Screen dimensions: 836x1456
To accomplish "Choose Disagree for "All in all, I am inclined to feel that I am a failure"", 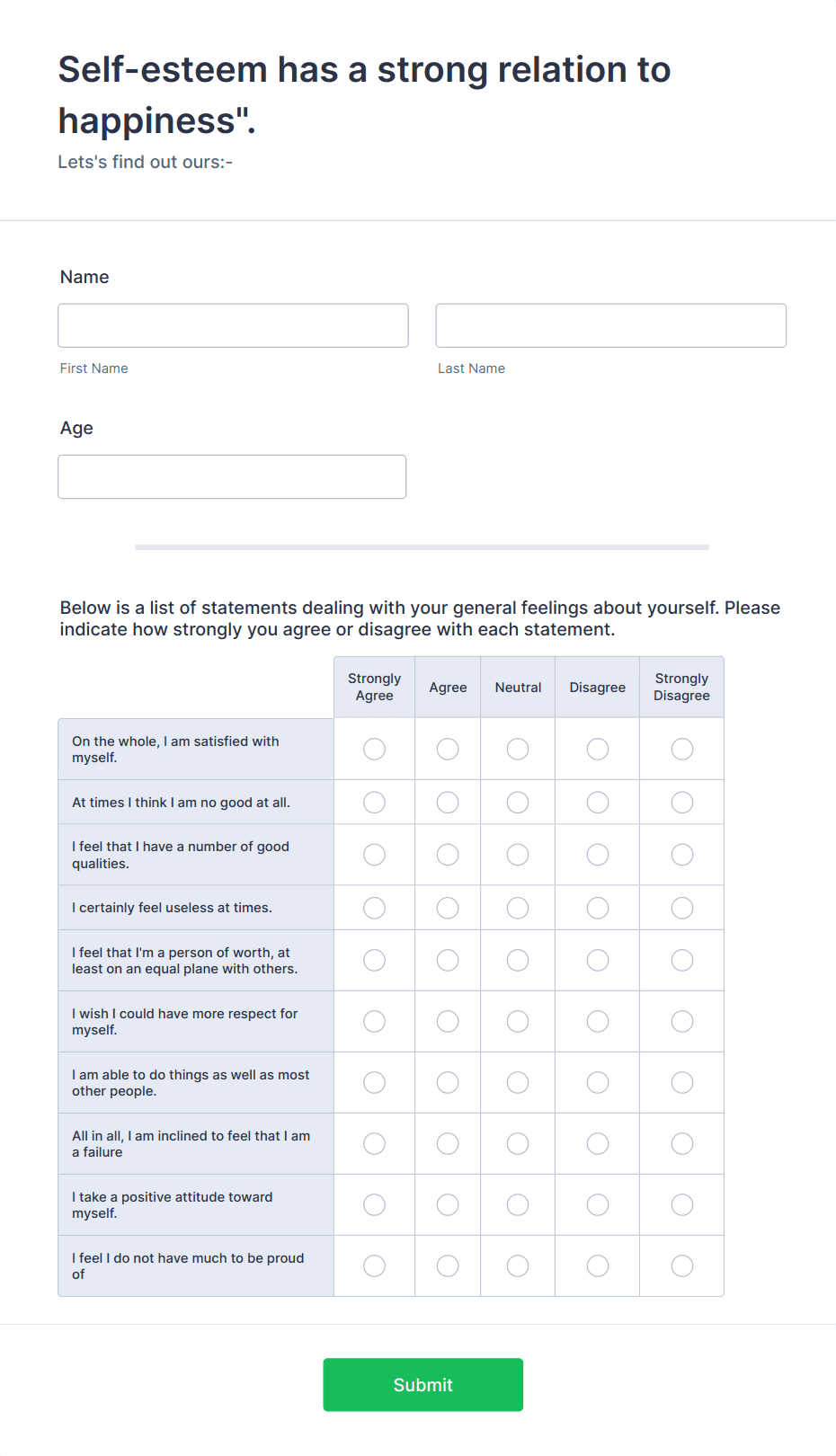I will (597, 1143).
